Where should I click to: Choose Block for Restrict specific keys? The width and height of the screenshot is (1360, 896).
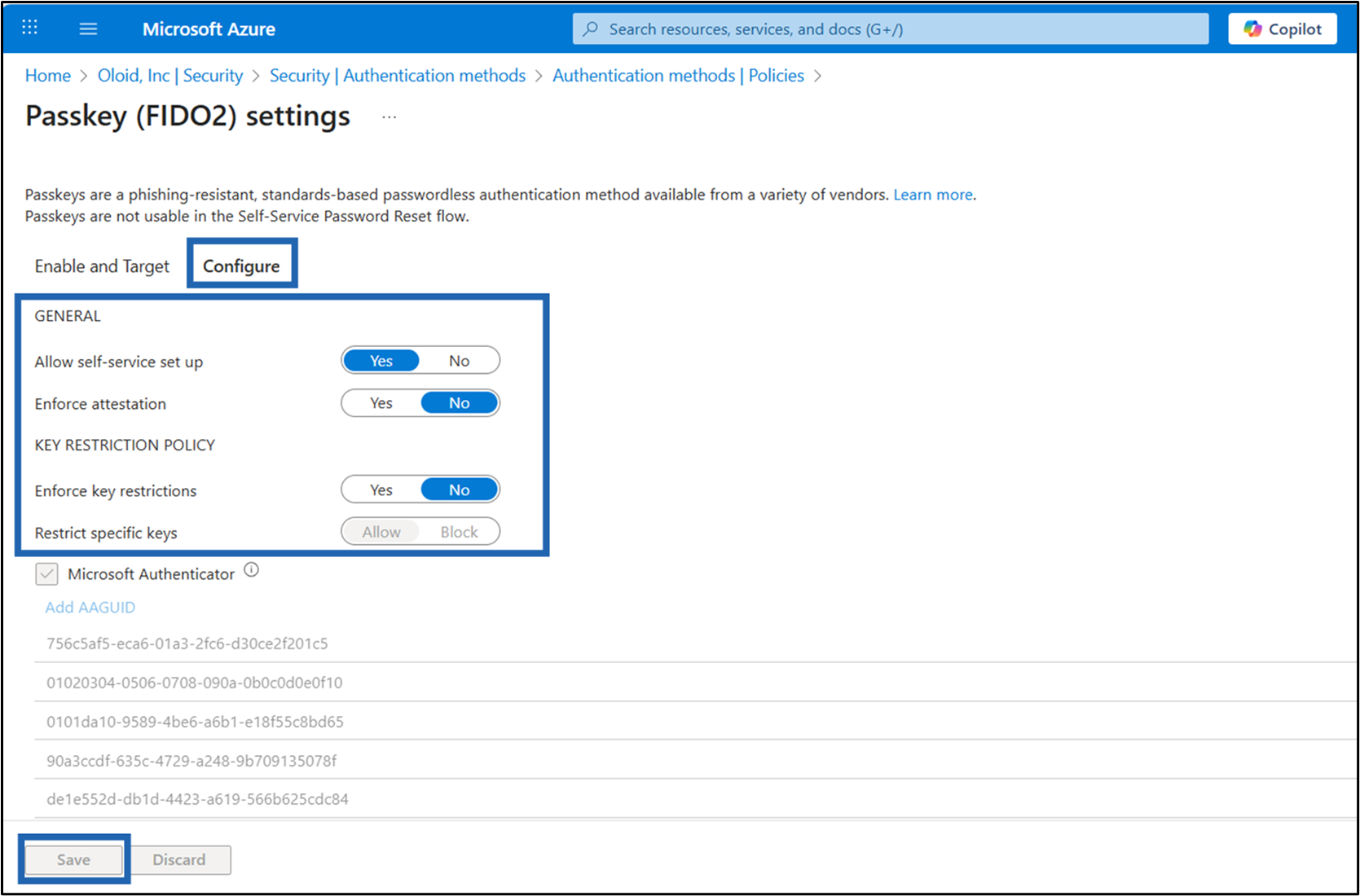coord(460,532)
